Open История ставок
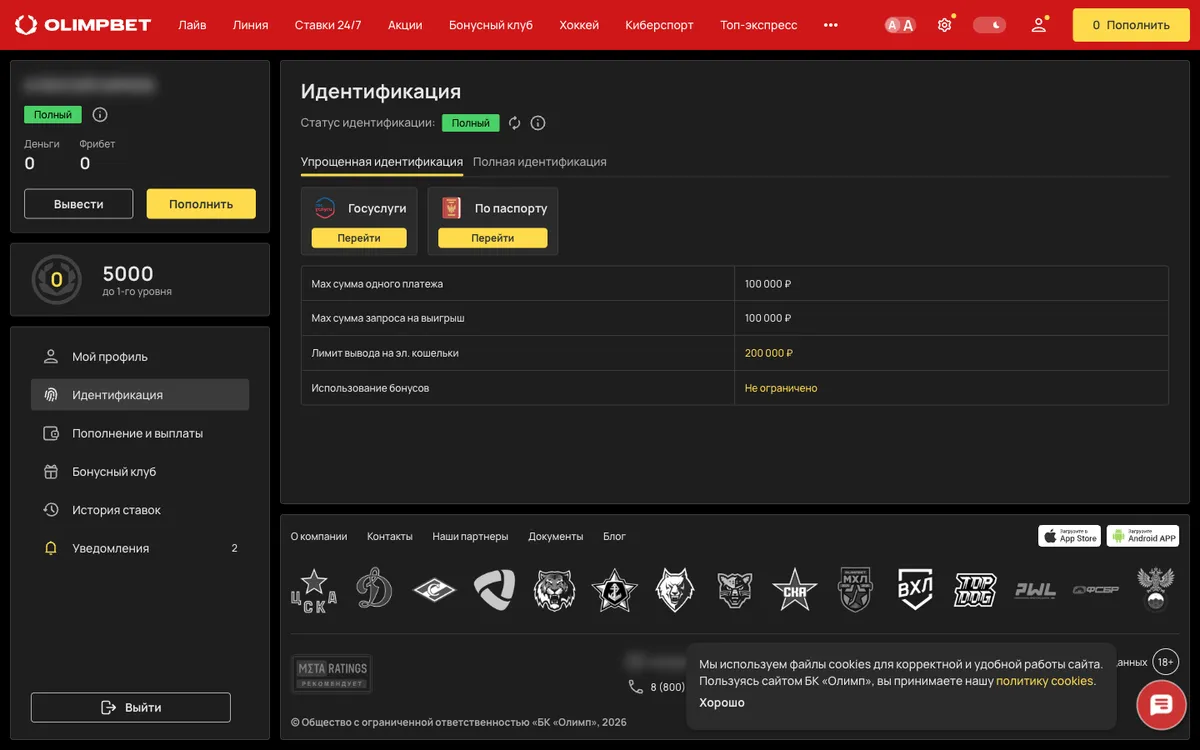Screen dimensions: 1200x750 click(x=140, y=510)
